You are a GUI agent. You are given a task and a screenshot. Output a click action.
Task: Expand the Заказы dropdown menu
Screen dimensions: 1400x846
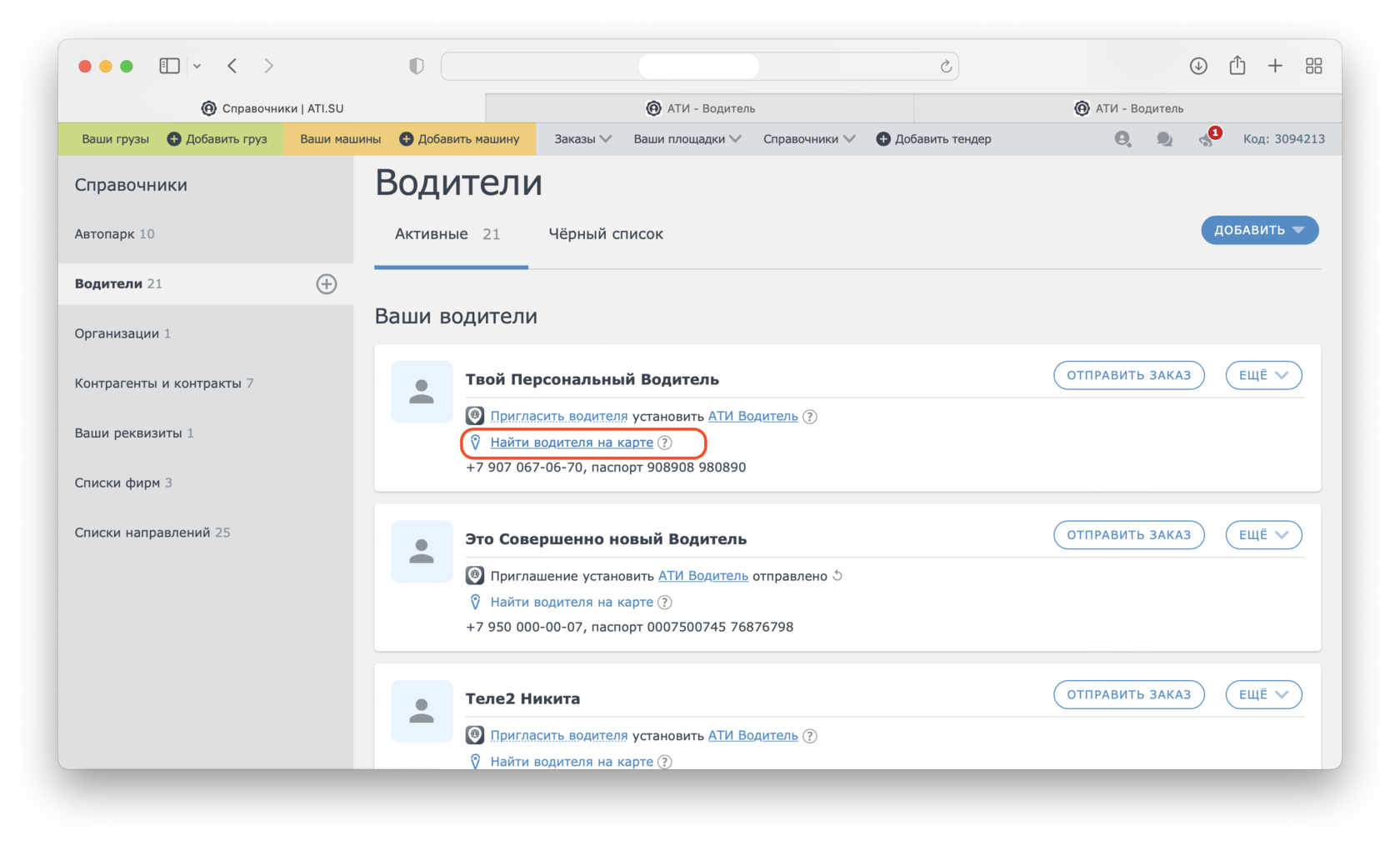[x=582, y=139]
